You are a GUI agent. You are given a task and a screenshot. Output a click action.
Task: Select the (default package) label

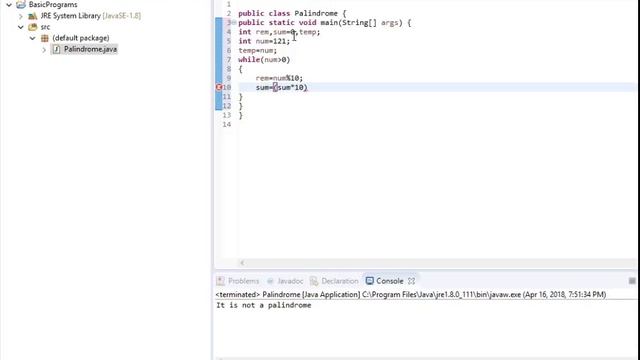[81, 38]
